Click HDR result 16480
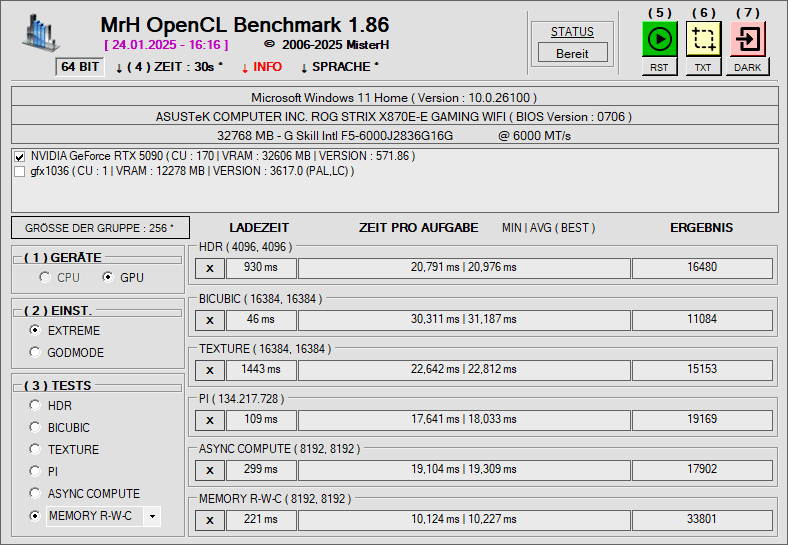Viewport: 788px width, 545px height. (702, 268)
